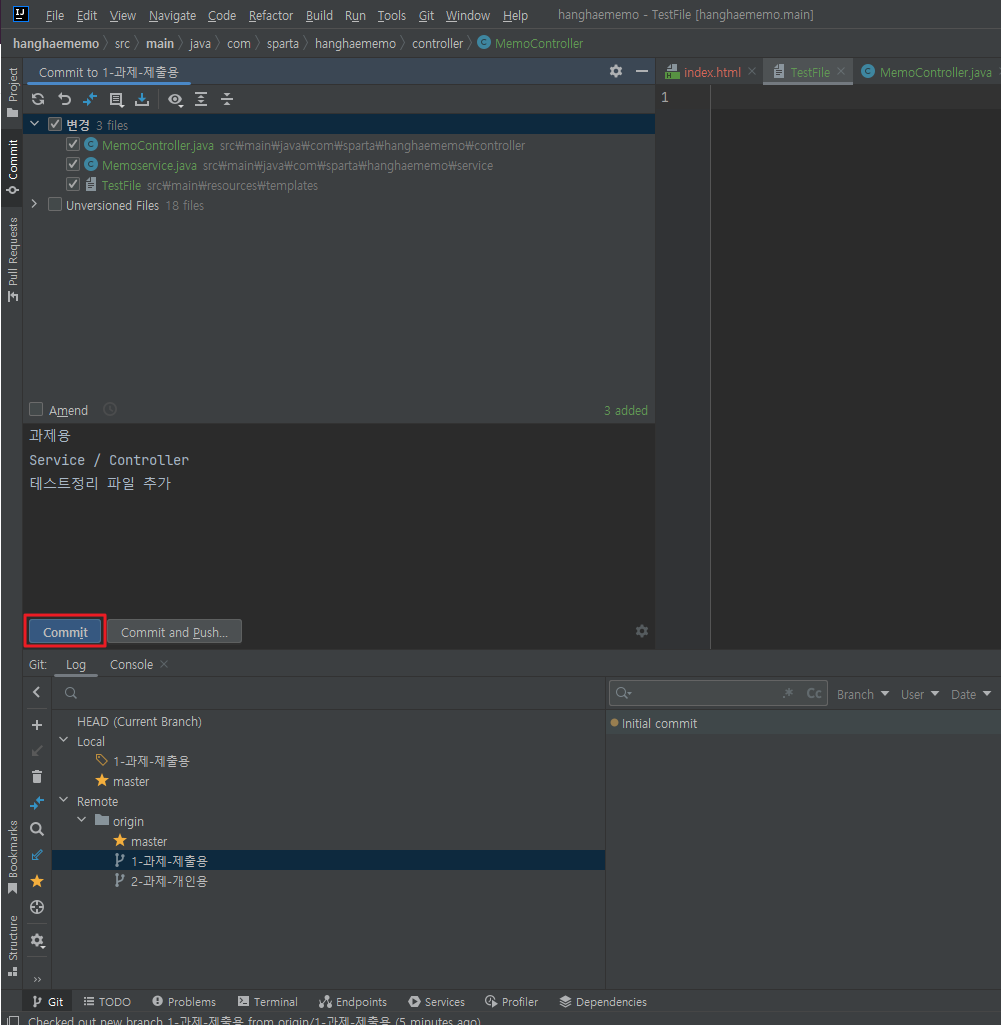Switch to MemoController.java editor tab

(x=927, y=72)
